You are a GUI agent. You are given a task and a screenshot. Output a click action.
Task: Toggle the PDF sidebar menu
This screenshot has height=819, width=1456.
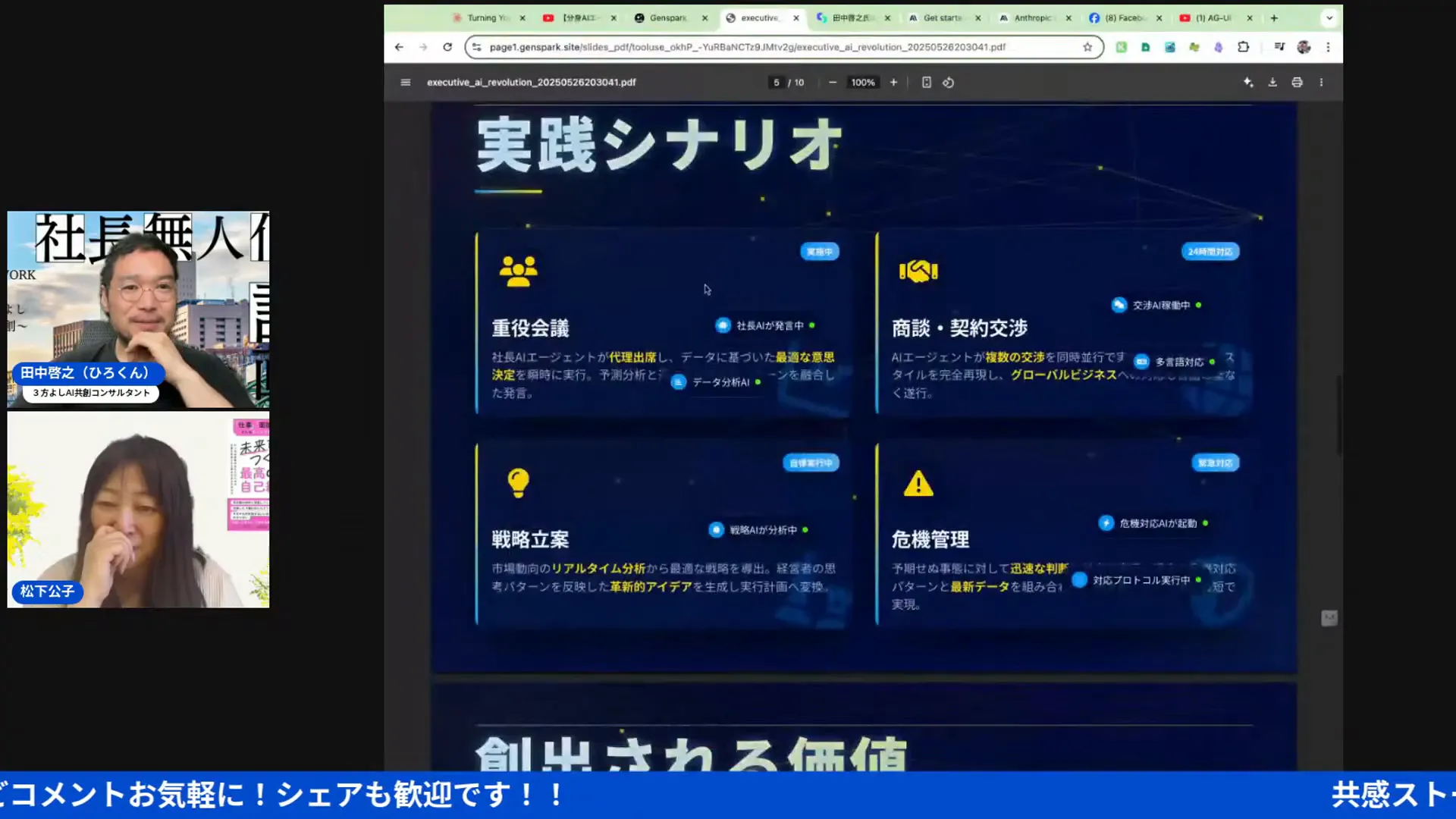pos(406,83)
